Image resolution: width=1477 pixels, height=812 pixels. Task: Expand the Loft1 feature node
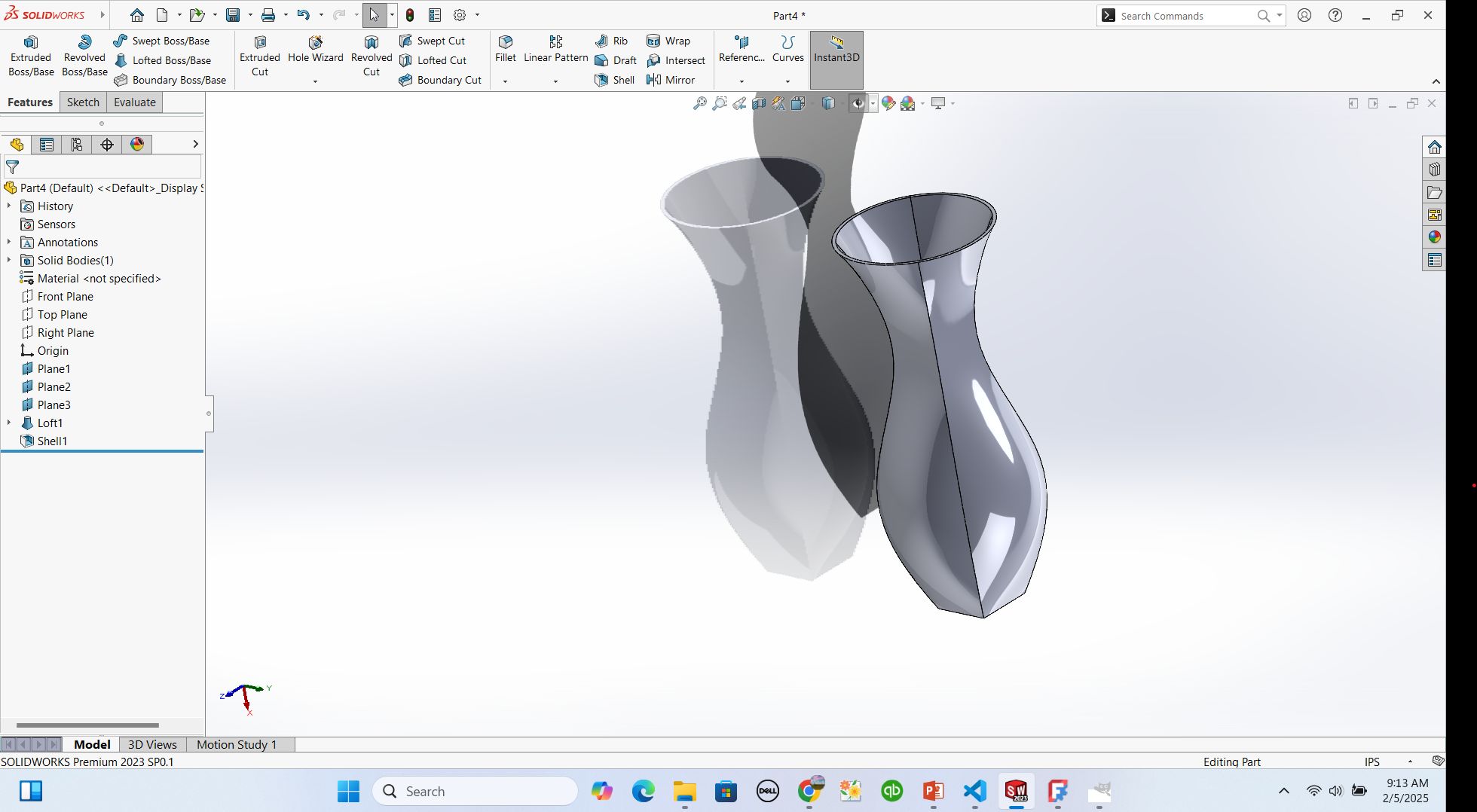click(x=9, y=423)
